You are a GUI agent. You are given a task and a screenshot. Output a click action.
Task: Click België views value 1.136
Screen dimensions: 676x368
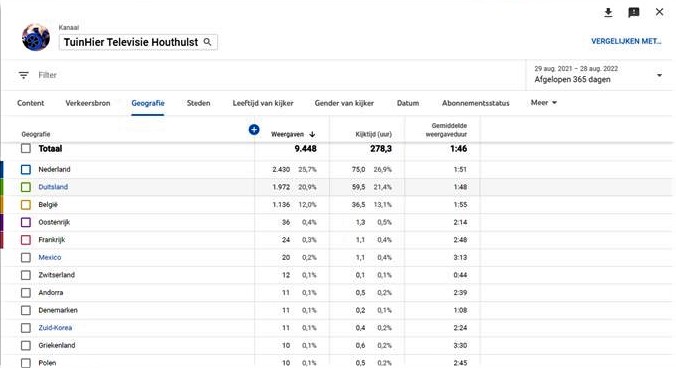(281, 205)
